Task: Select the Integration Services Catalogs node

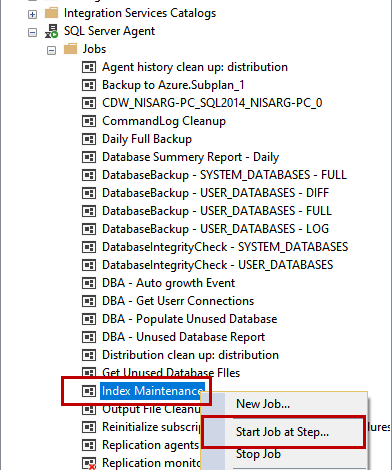Action: pyautogui.click(x=140, y=13)
